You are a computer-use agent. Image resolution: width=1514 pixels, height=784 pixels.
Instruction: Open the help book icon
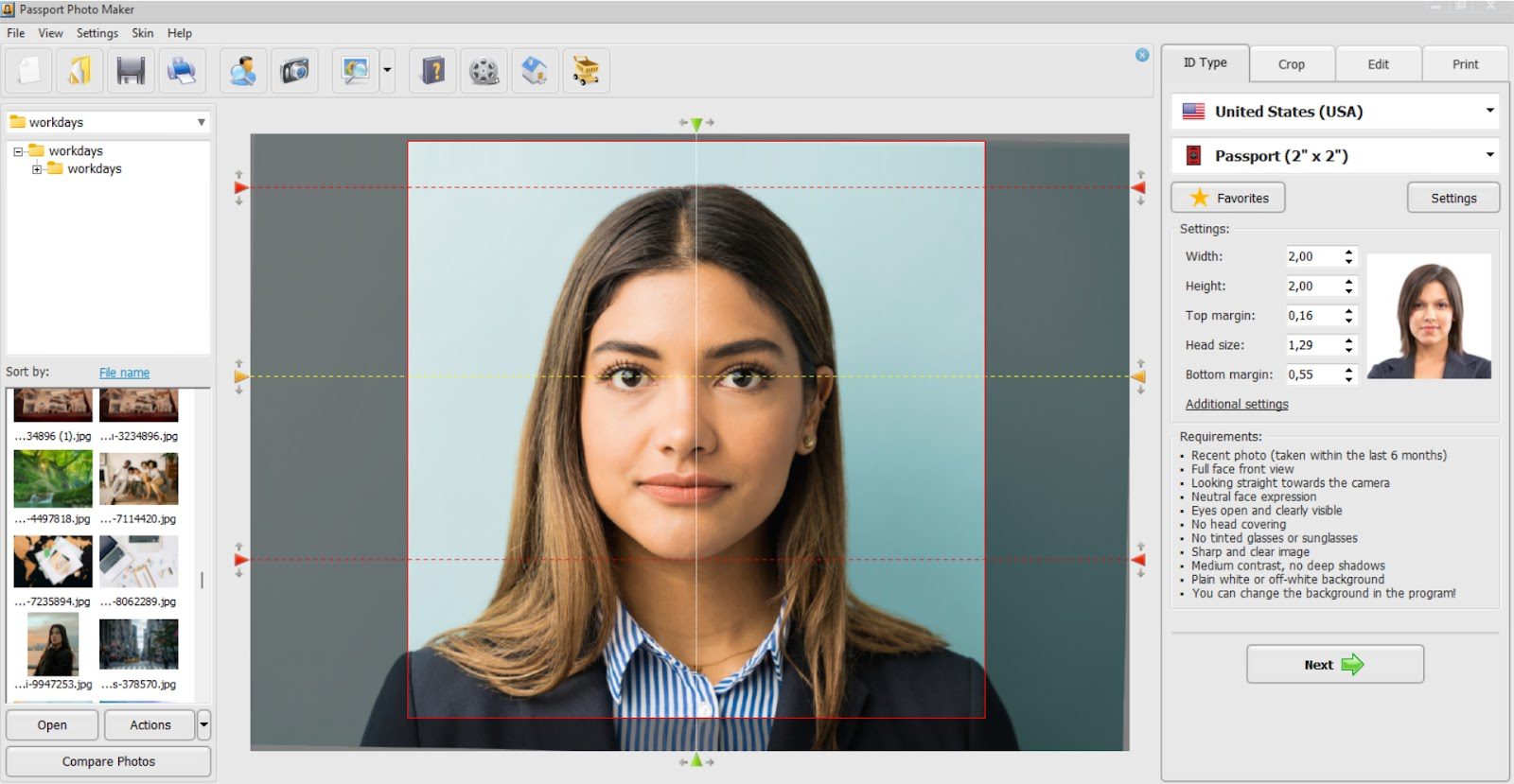click(433, 71)
